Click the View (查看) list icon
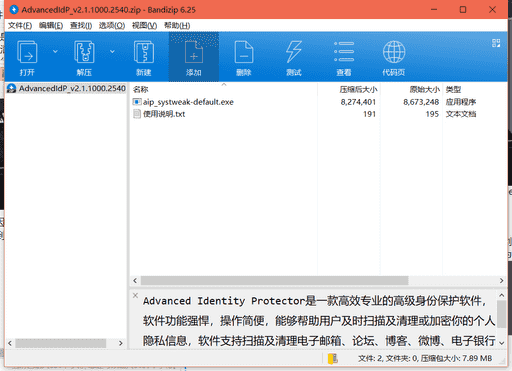The image size is (512, 371). tap(344, 52)
